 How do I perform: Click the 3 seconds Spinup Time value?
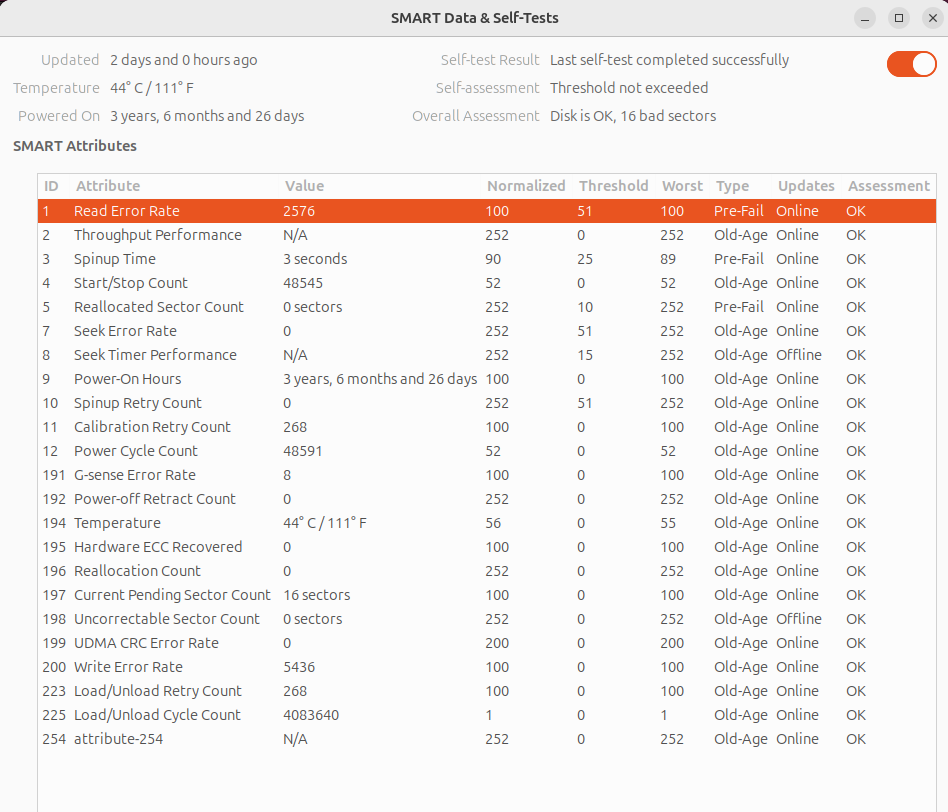(315, 259)
